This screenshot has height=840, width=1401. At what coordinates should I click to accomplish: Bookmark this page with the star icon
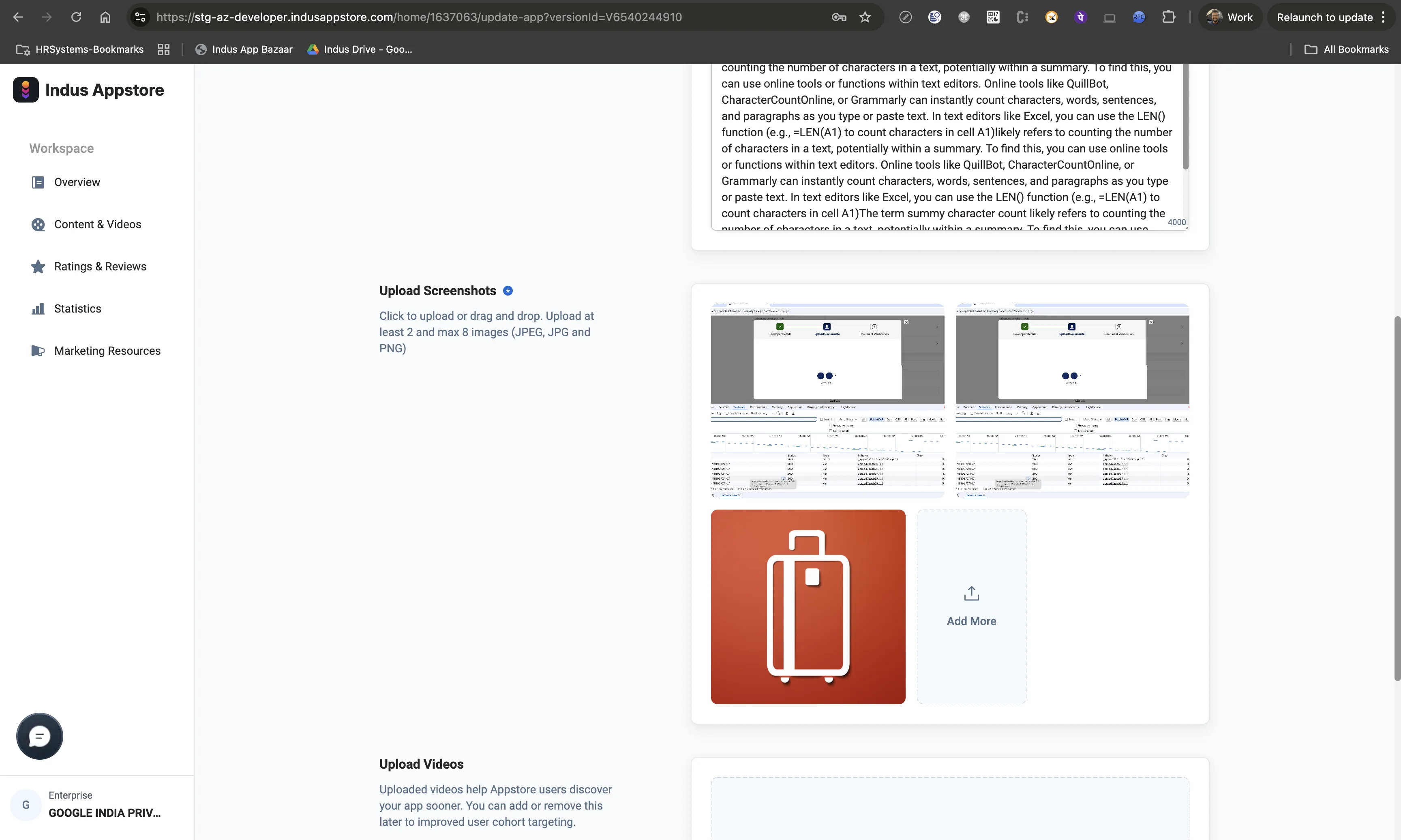coord(865,17)
